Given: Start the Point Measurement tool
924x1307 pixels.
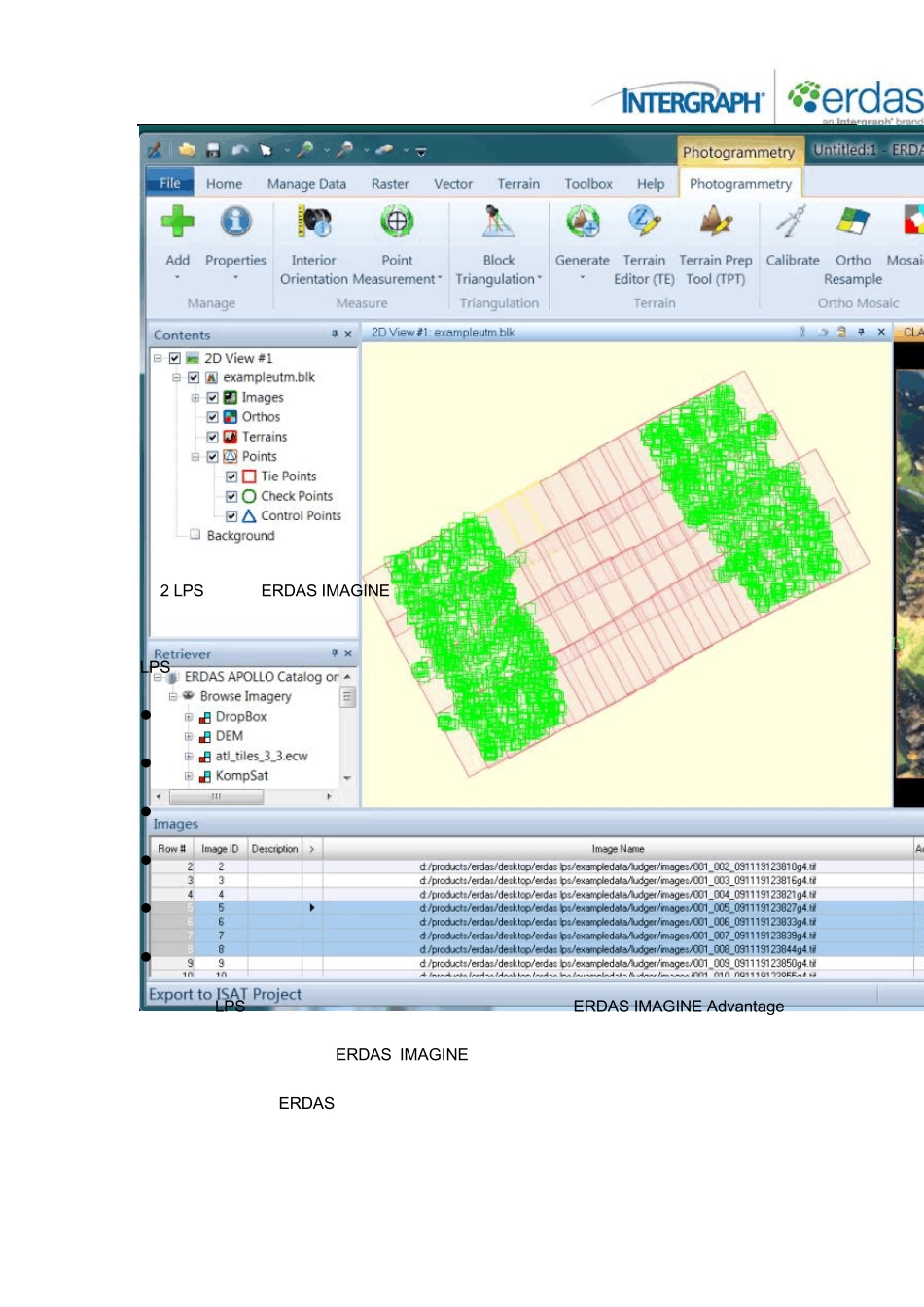Looking at the screenshot, I should 397,222.
